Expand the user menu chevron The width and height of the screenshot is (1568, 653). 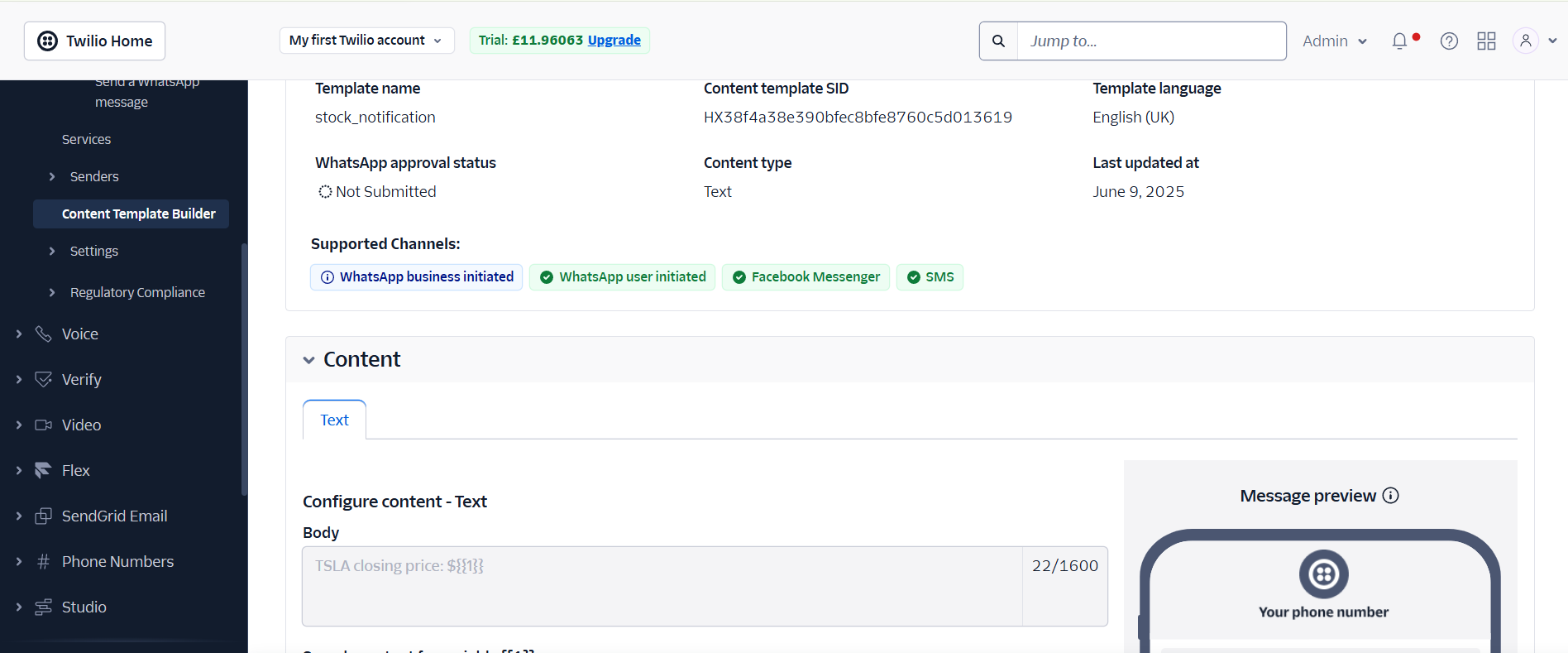(x=1552, y=41)
